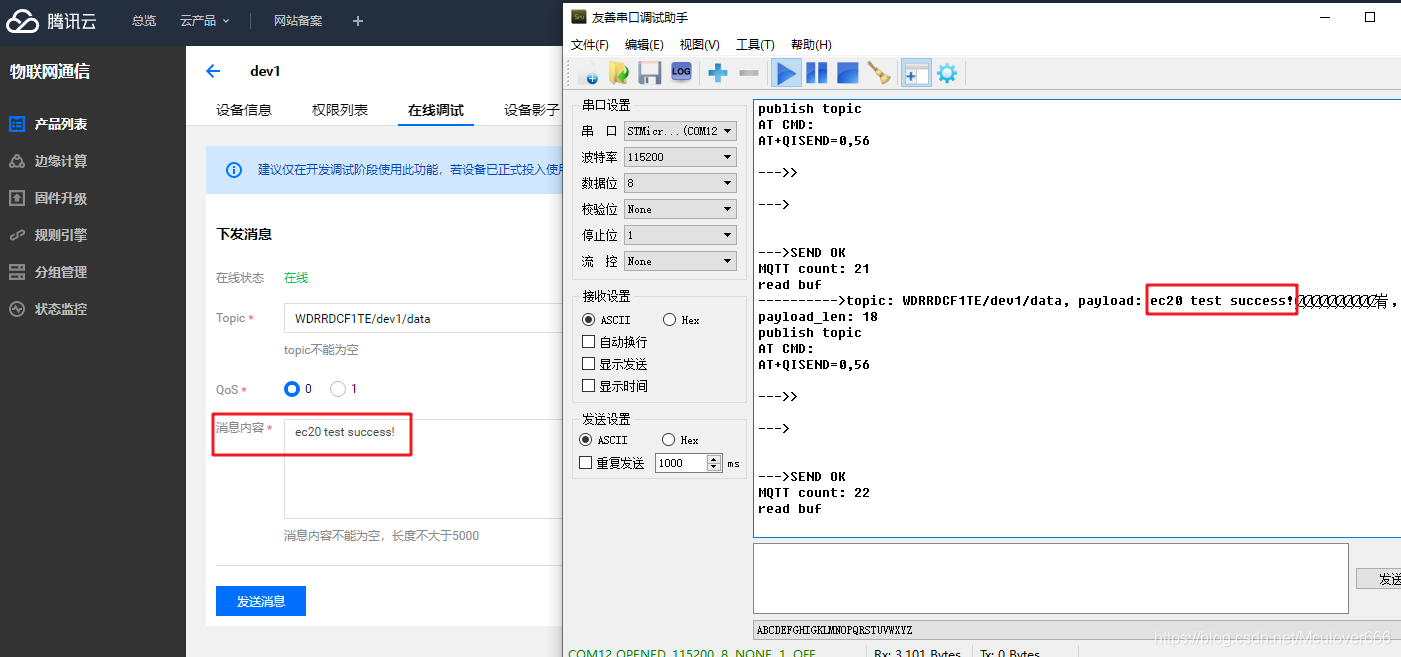Click the broom icon to clear output
Viewport: 1401px width, 657px height.
(878, 72)
